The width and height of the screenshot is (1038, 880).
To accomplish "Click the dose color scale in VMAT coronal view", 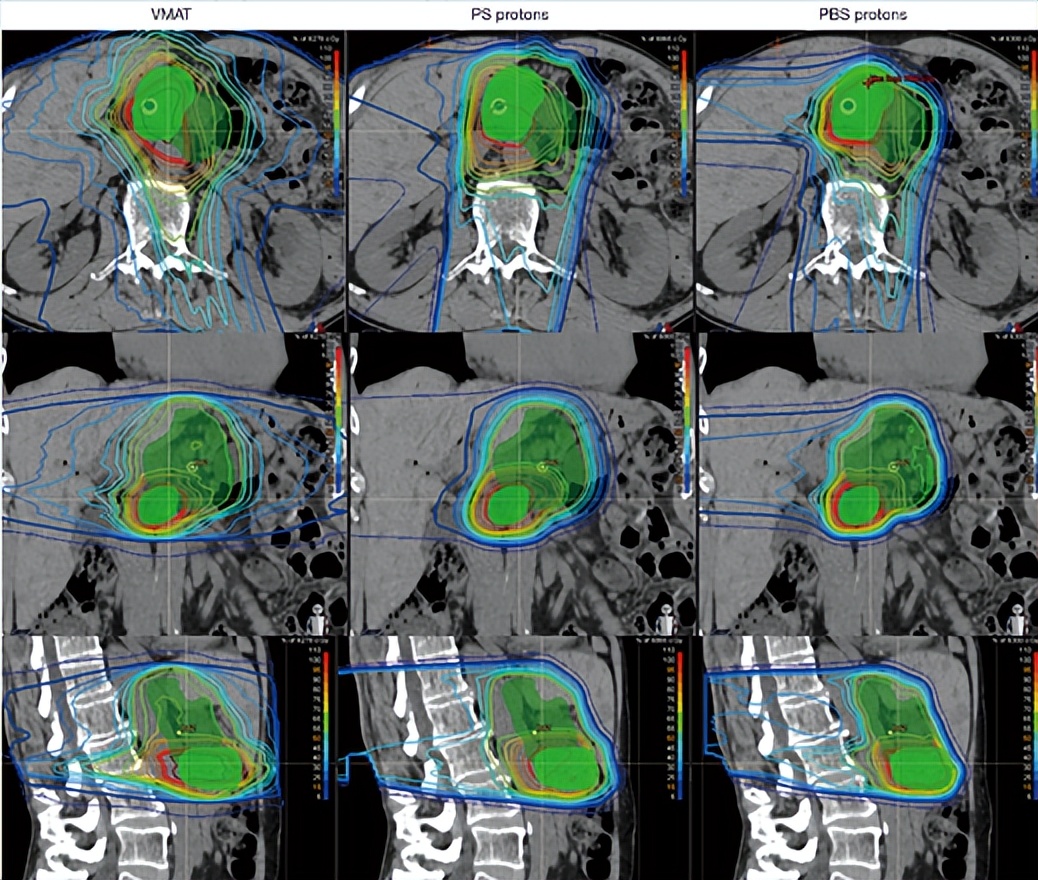I will point(338,420).
